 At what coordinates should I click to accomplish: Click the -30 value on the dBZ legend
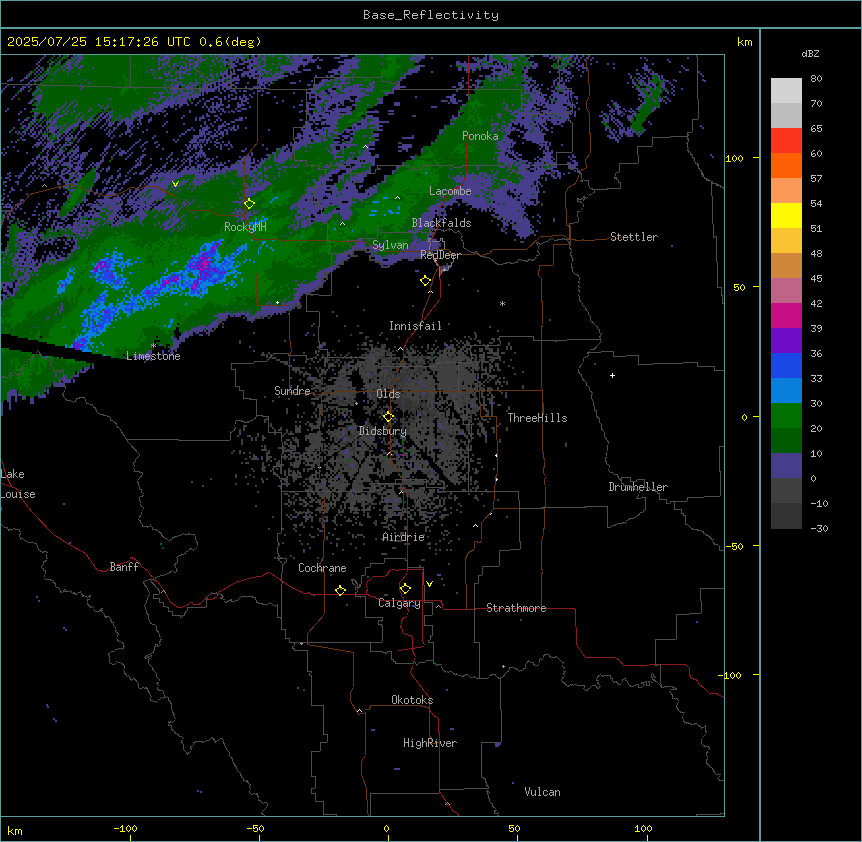(x=819, y=528)
